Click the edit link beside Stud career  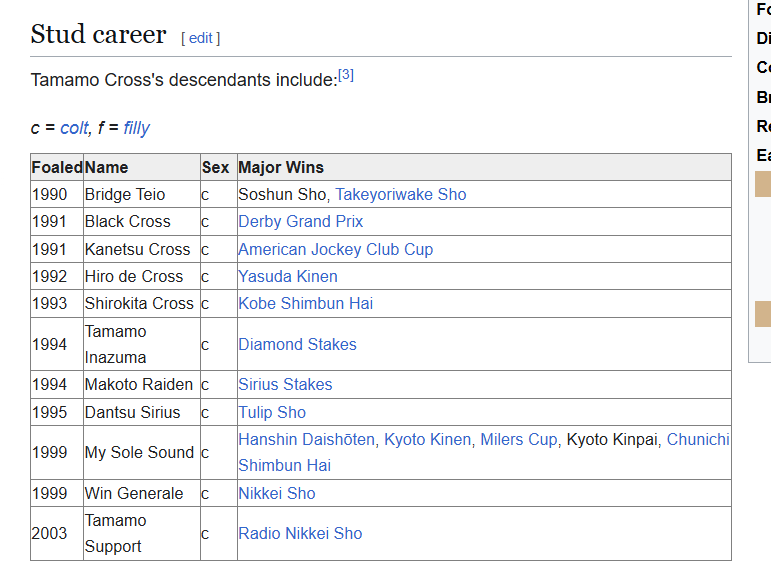coord(201,38)
